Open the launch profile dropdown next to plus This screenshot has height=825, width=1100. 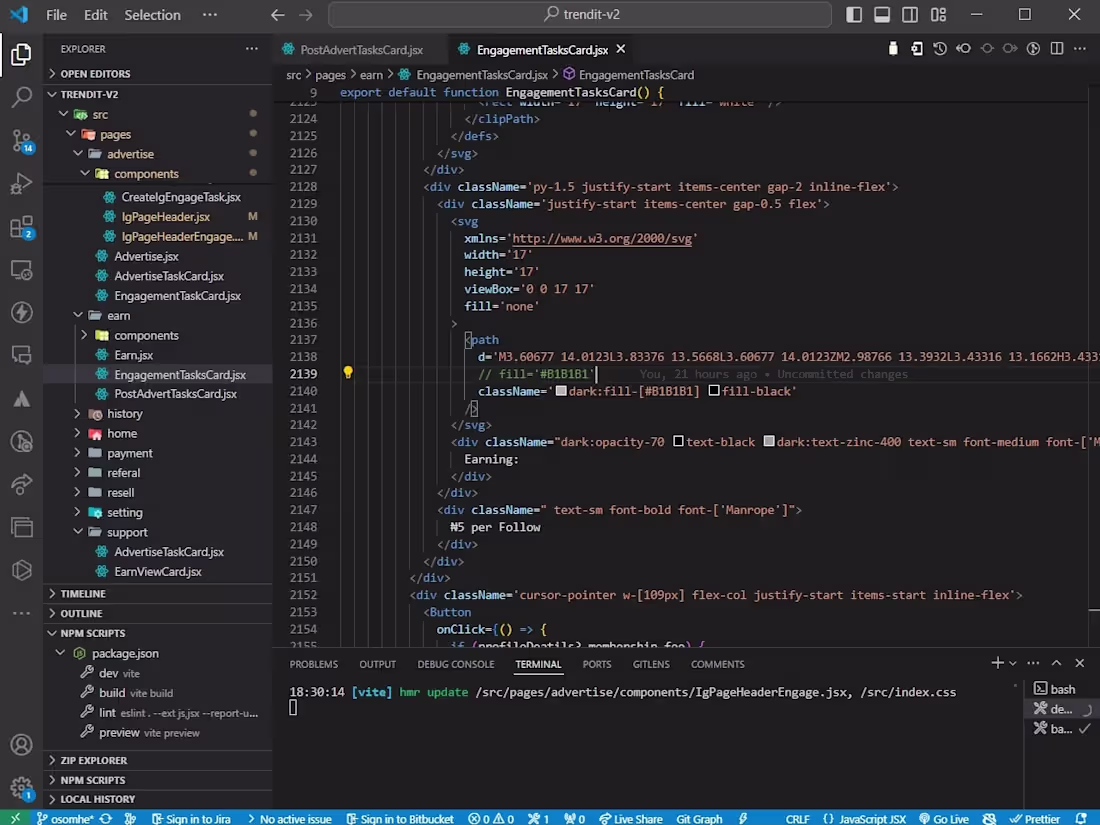pos(1012,663)
